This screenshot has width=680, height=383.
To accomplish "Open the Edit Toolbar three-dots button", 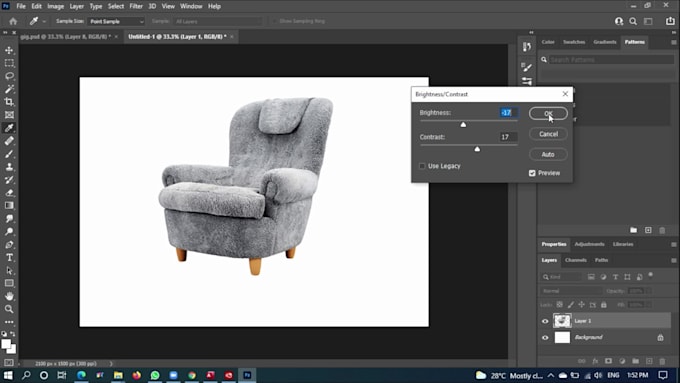I will [x=9, y=322].
